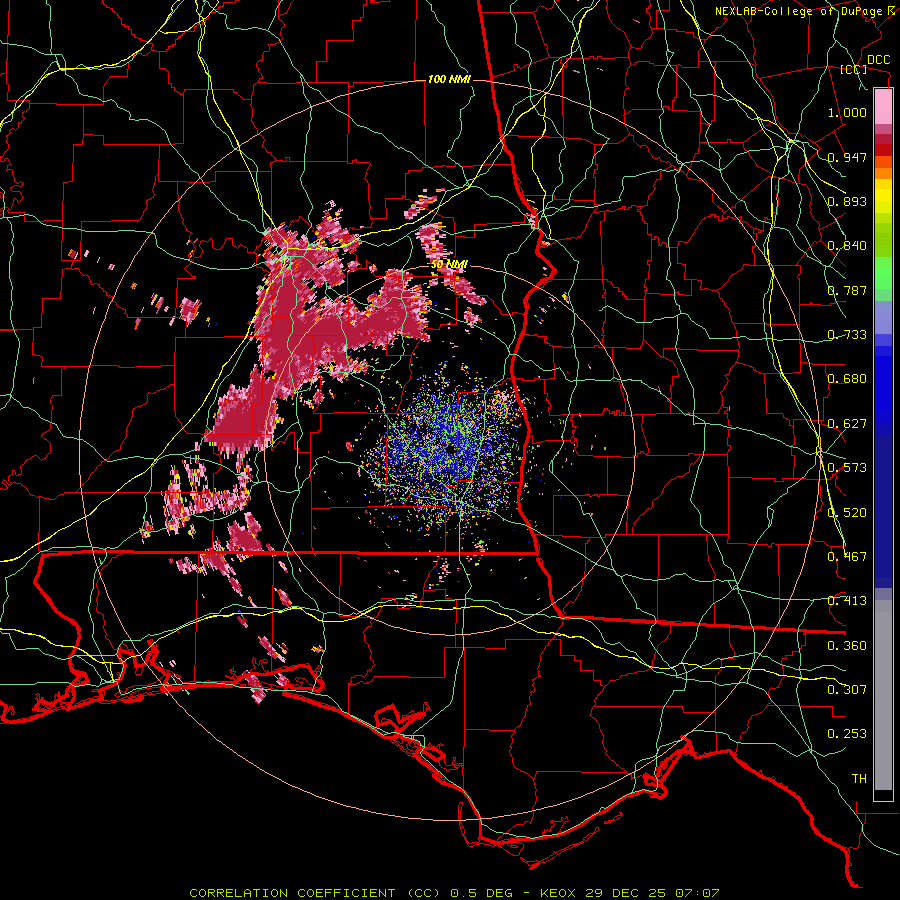The width and height of the screenshot is (900, 900).
Task: Pick the gray lower section of color bar
Action: (x=883, y=695)
